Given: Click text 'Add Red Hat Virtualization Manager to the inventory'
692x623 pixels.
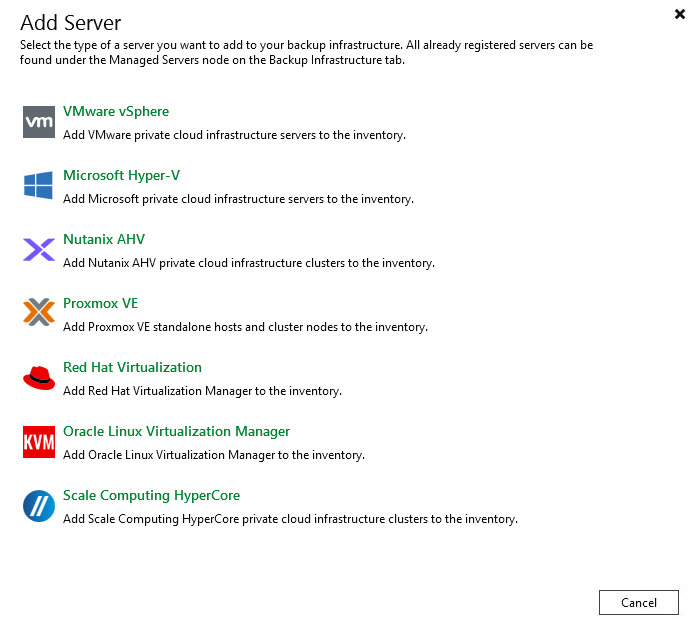Looking at the screenshot, I should pos(203,390).
